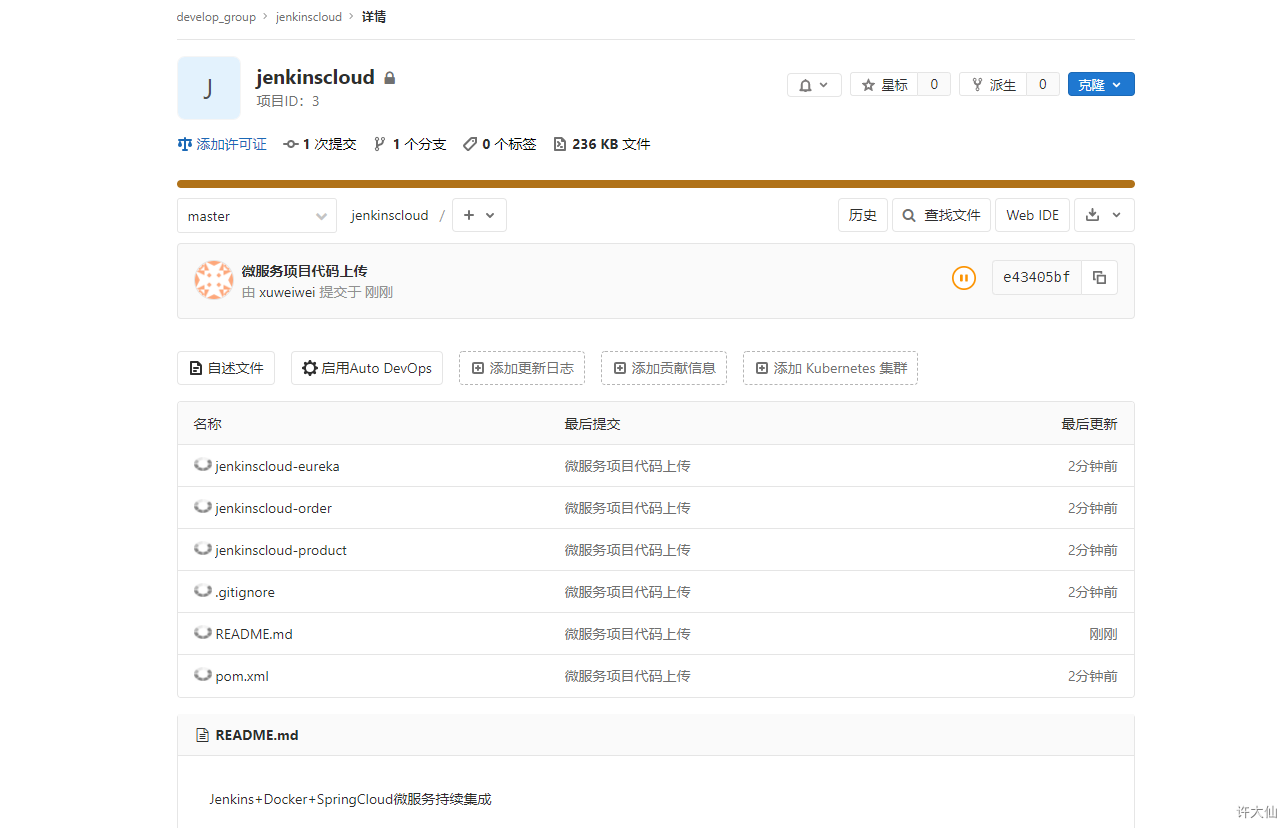The width and height of the screenshot is (1286, 828).
Task: Click the 项目ID: 3 text
Action: tap(288, 101)
